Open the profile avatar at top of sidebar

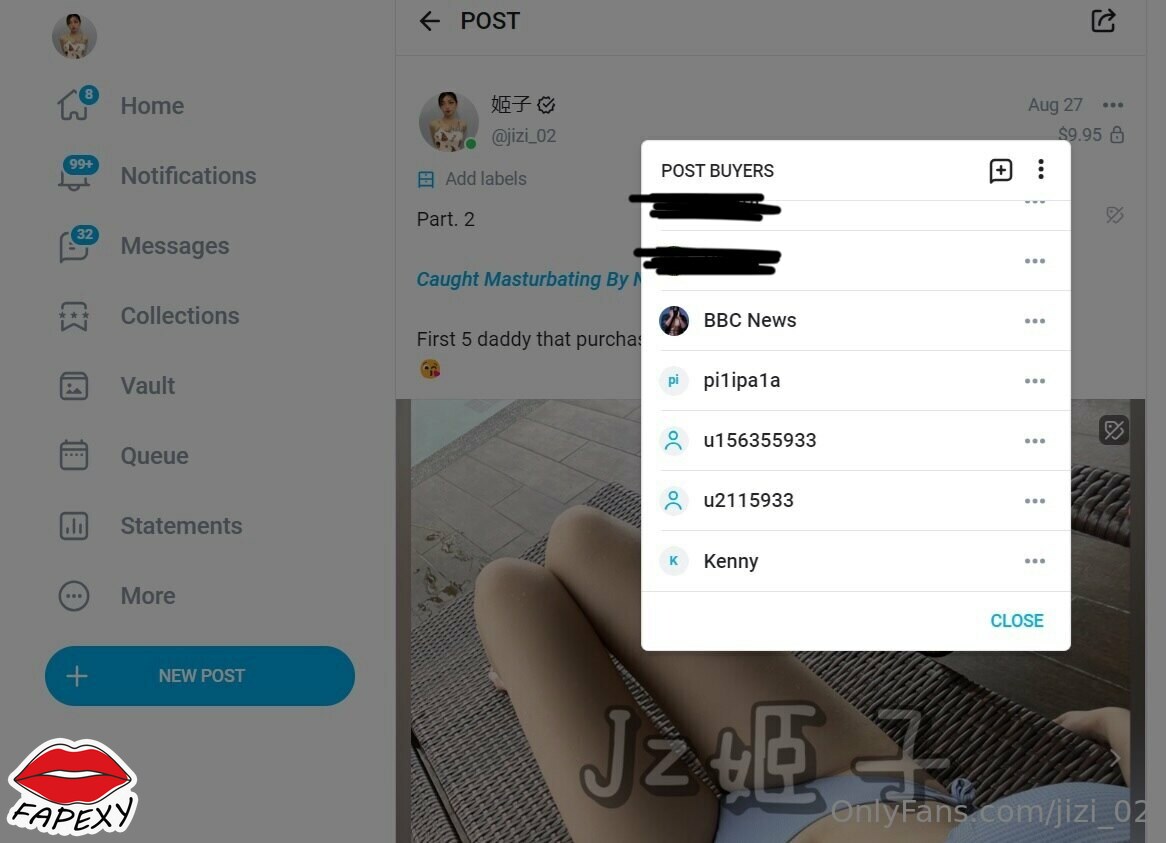click(74, 36)
